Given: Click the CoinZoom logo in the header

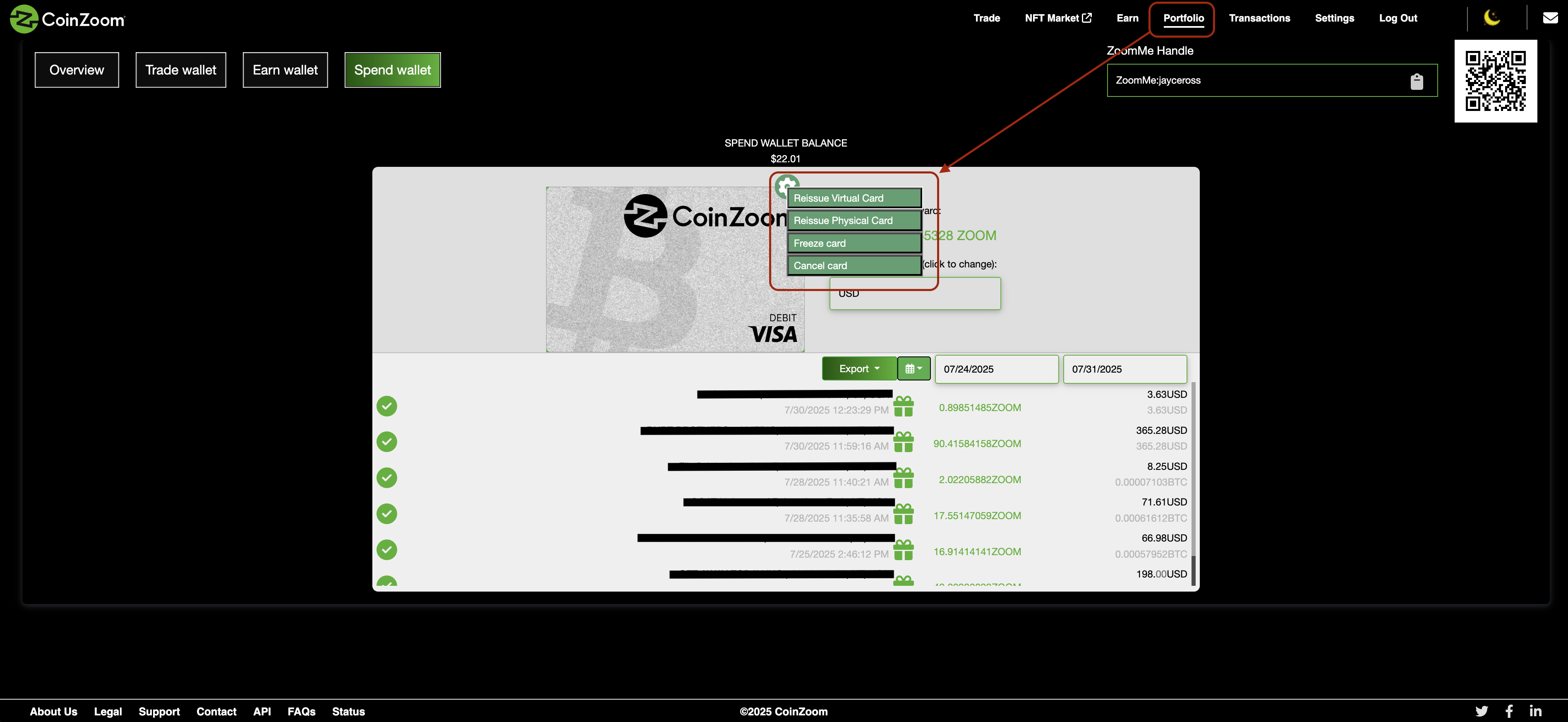Looking at the screenshot, I should click(67, 19).
